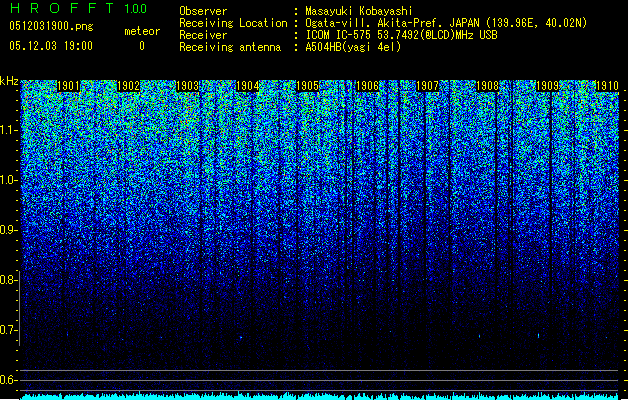The width and height of the screenshot is (629, 400).
Task: Click the kHz axis unit label
Action: (9, 81)
